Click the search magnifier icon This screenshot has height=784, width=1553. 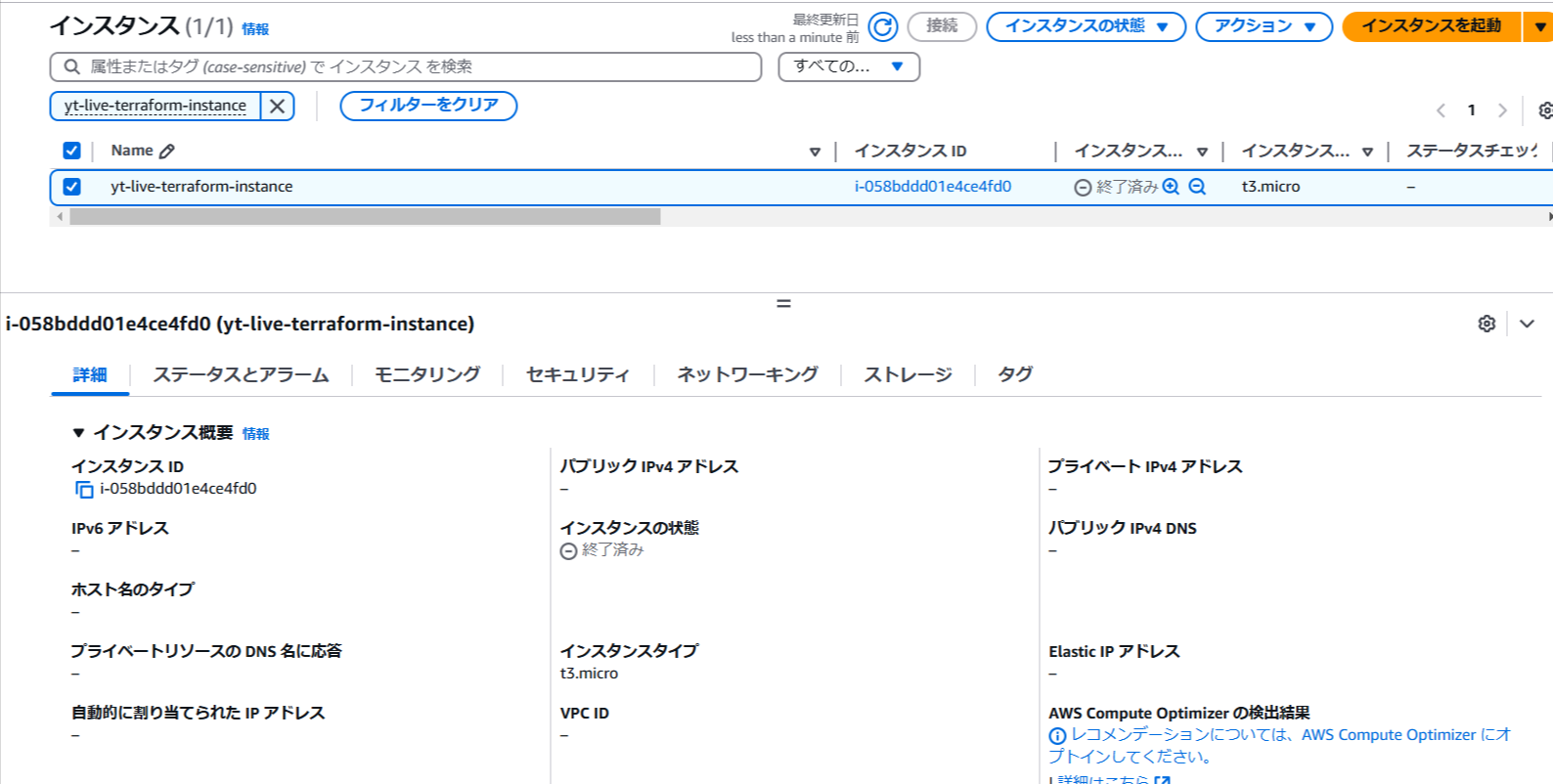point(71,66)
